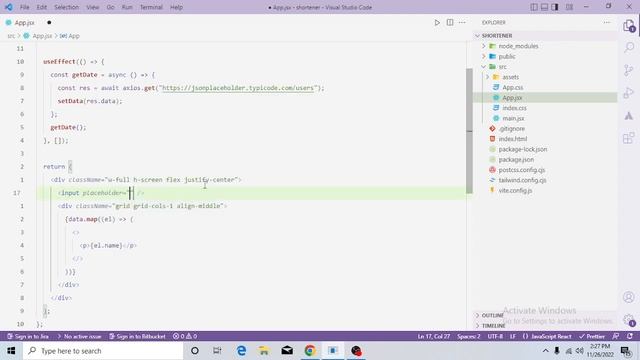Change indentation via Spaces: 2
640x360 pixels.
click(x=469, y=336)
